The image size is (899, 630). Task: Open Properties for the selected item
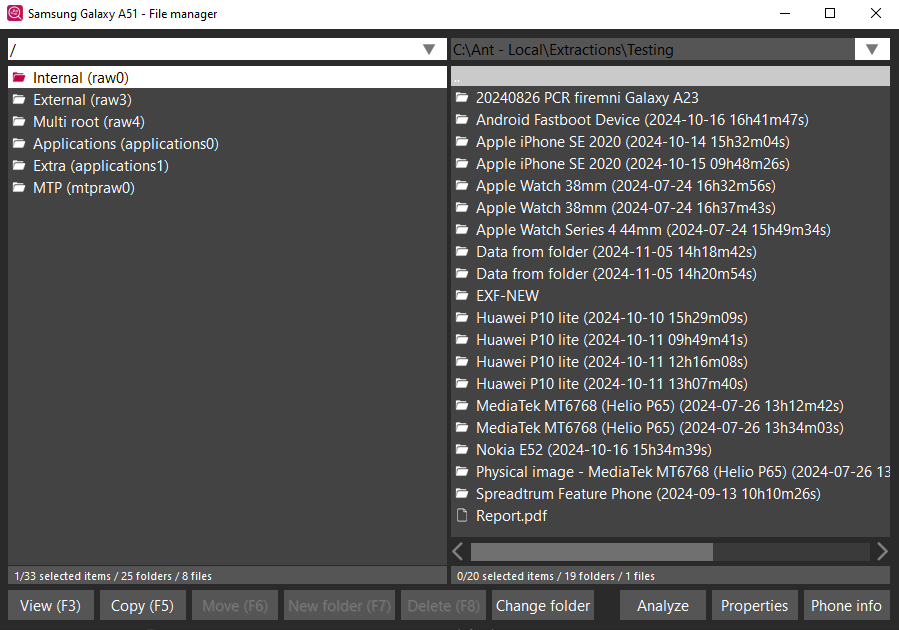[755, 605]
